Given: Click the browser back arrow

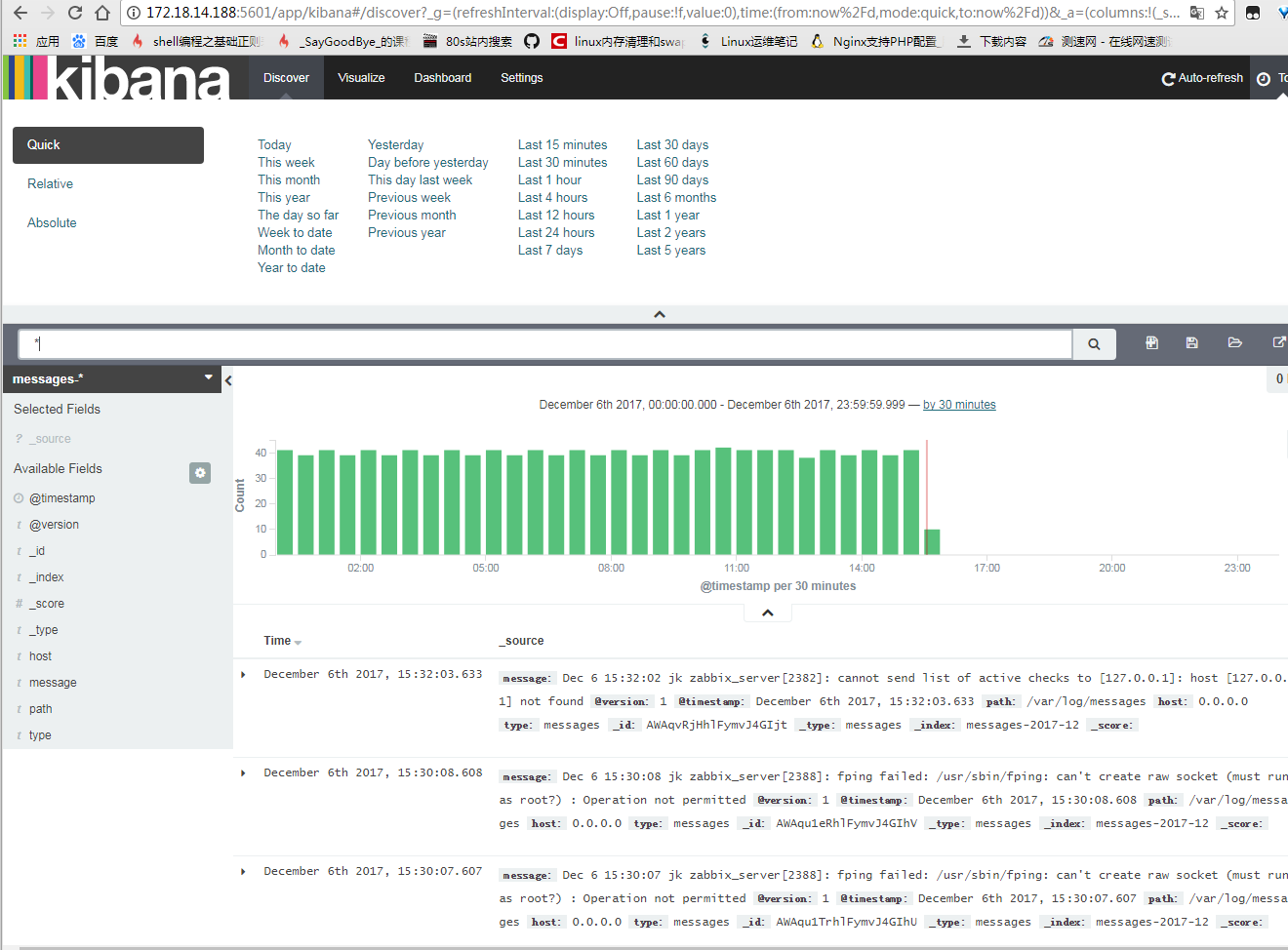Looking at the screenshot, I should tap(20, 14).
